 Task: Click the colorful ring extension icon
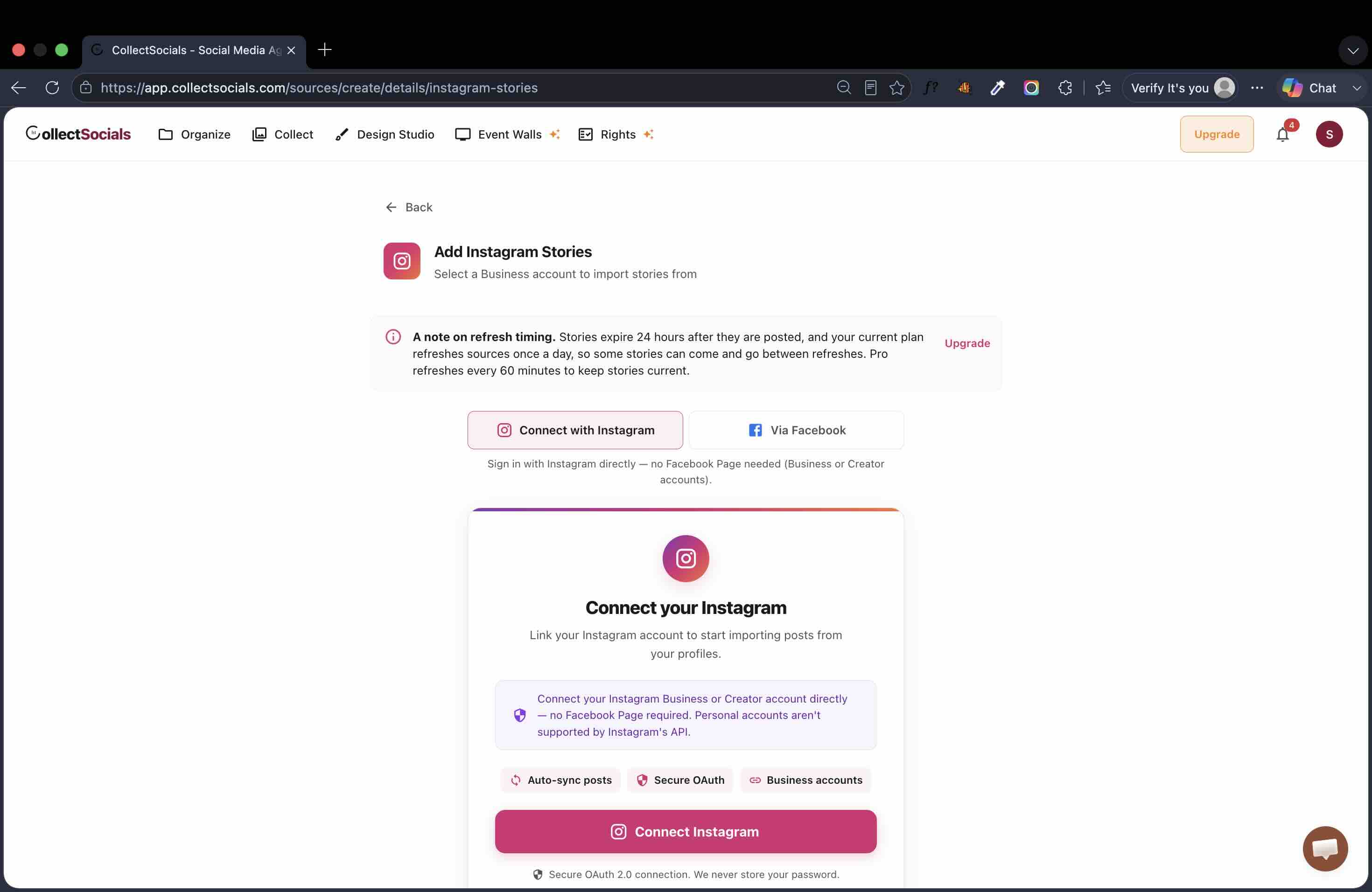tap(1031, 88)
